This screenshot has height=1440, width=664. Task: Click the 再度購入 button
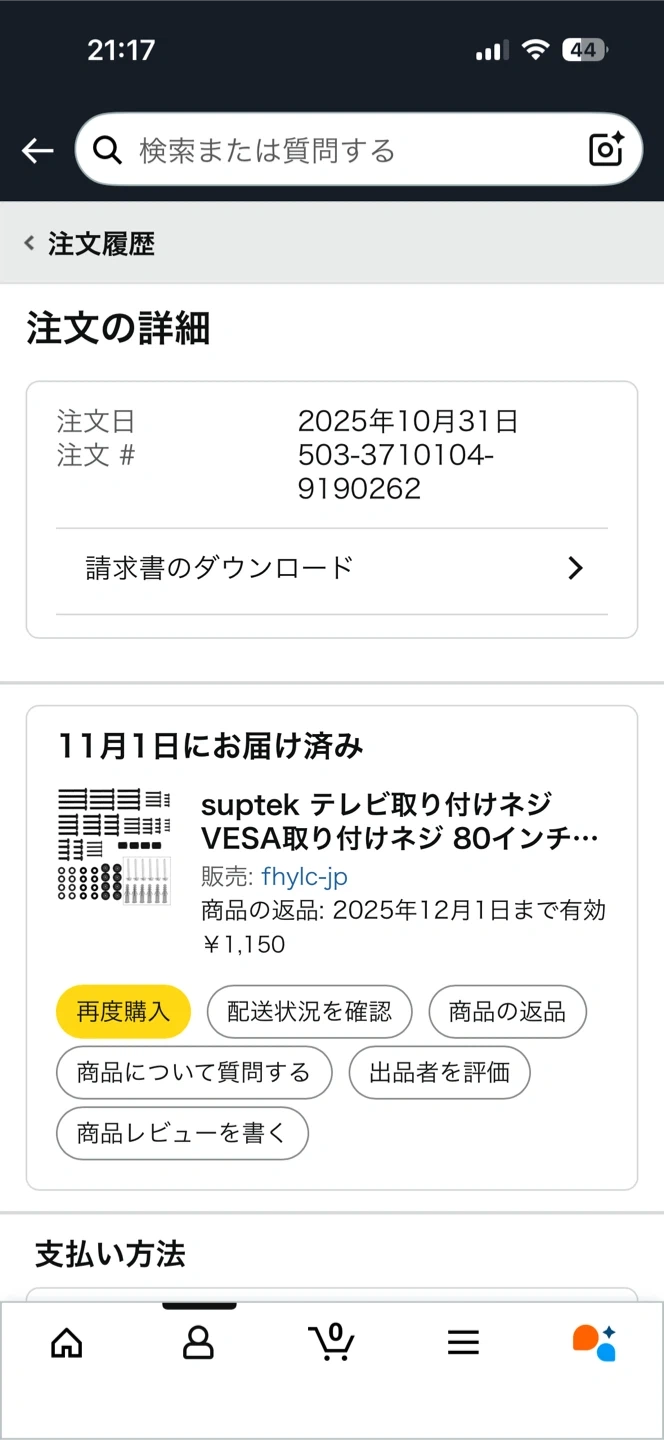point(123,1012)
